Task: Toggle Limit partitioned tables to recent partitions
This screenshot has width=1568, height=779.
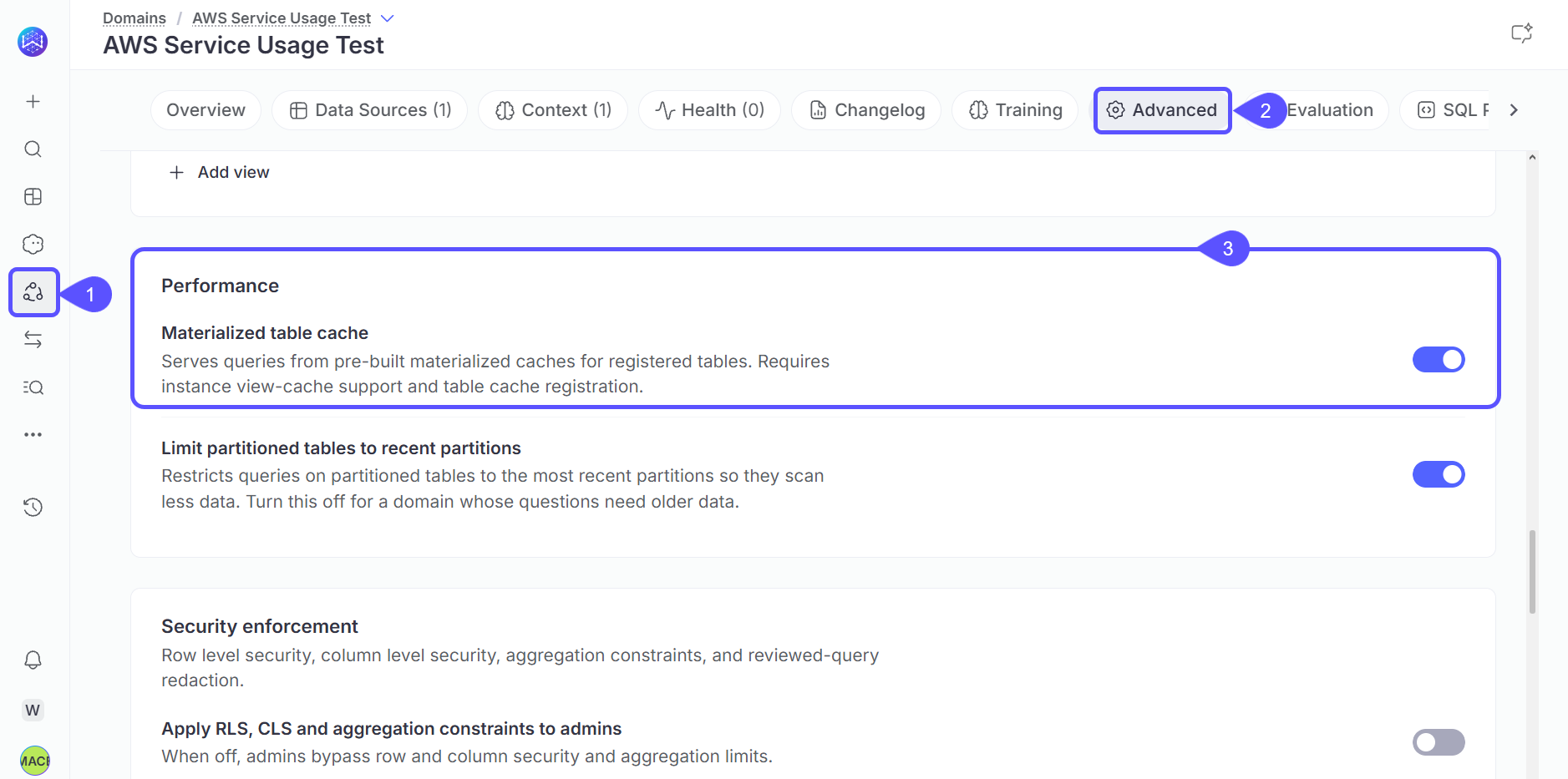Action: click(1439, 474)
